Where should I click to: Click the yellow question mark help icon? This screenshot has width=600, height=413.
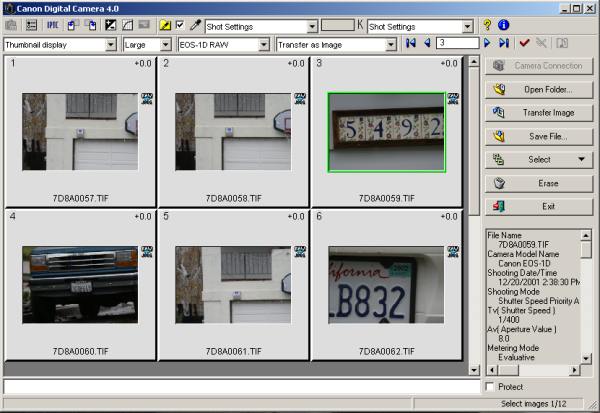(x=487, y=25)
